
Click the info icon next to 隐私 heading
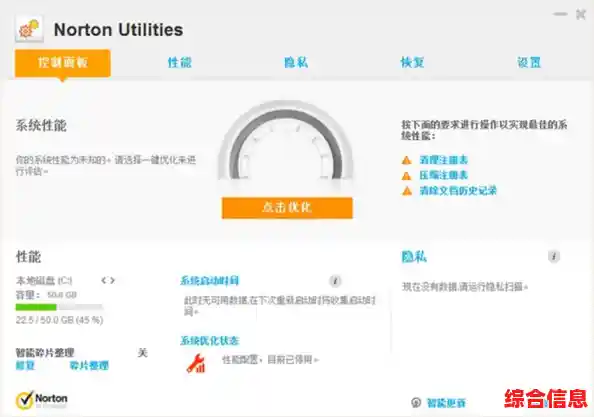(x=554, y=256)
